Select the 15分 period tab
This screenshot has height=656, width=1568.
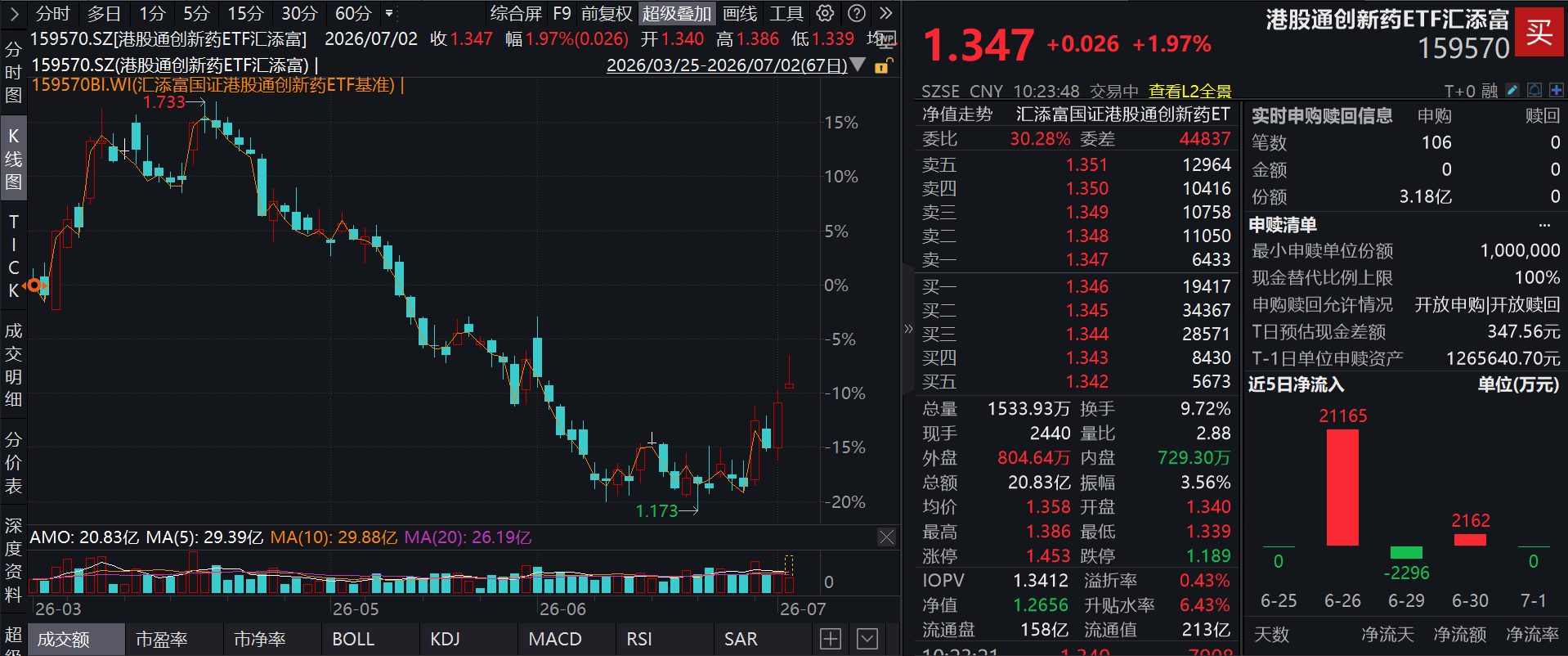pyautogui.click(x=245, y=13)
